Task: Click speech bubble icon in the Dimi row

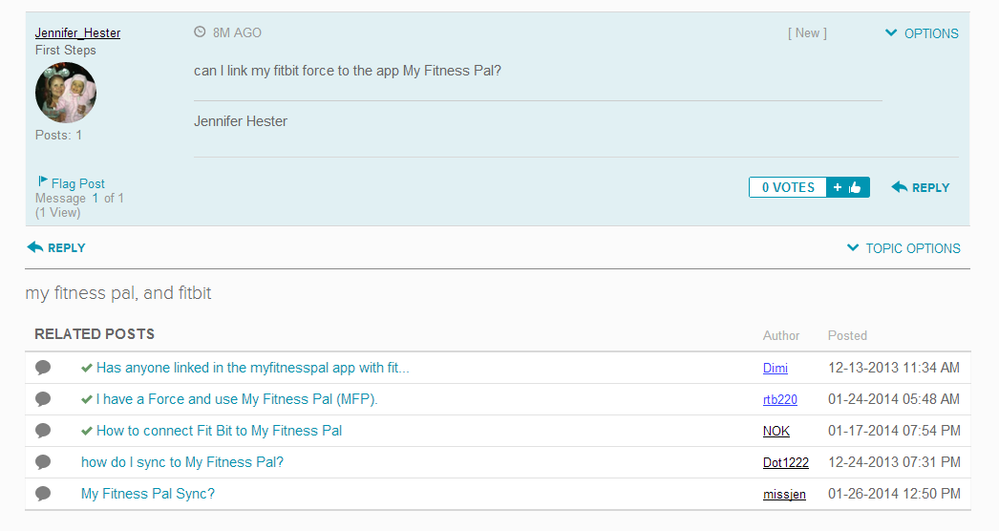Action: 43,367
